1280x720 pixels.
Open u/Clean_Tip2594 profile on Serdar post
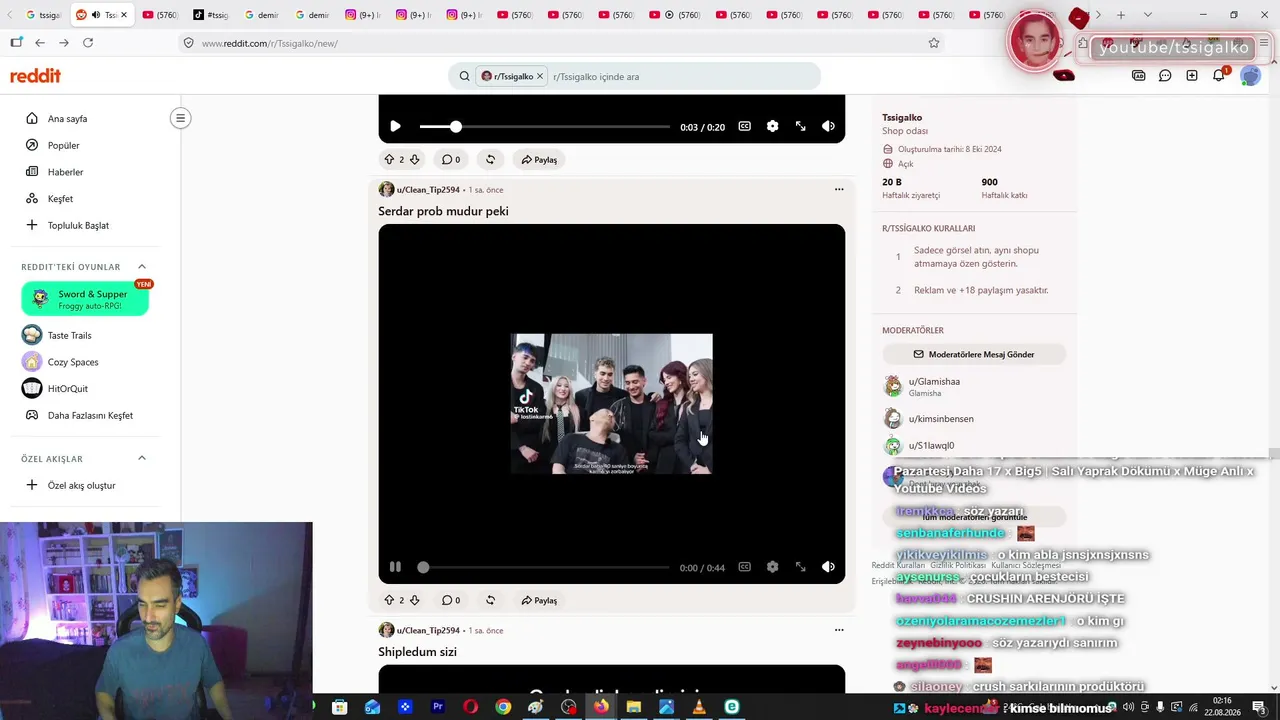pos(428,190)
